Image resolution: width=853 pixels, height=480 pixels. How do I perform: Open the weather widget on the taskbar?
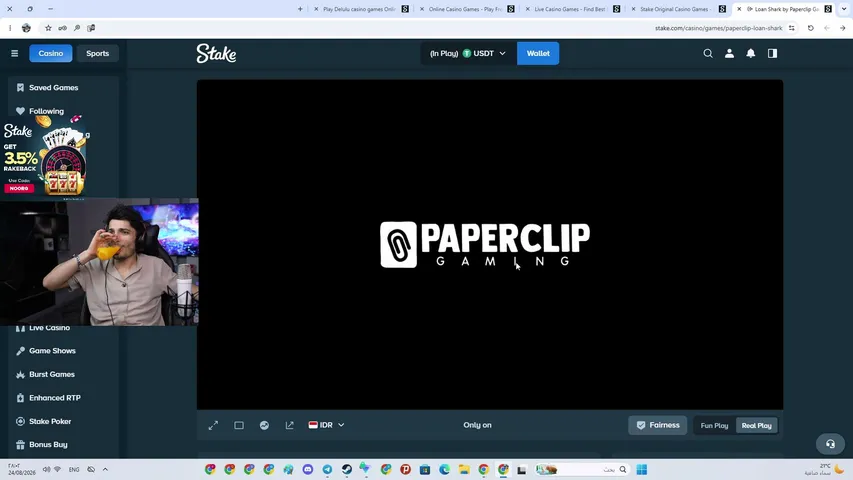point(825,469)
